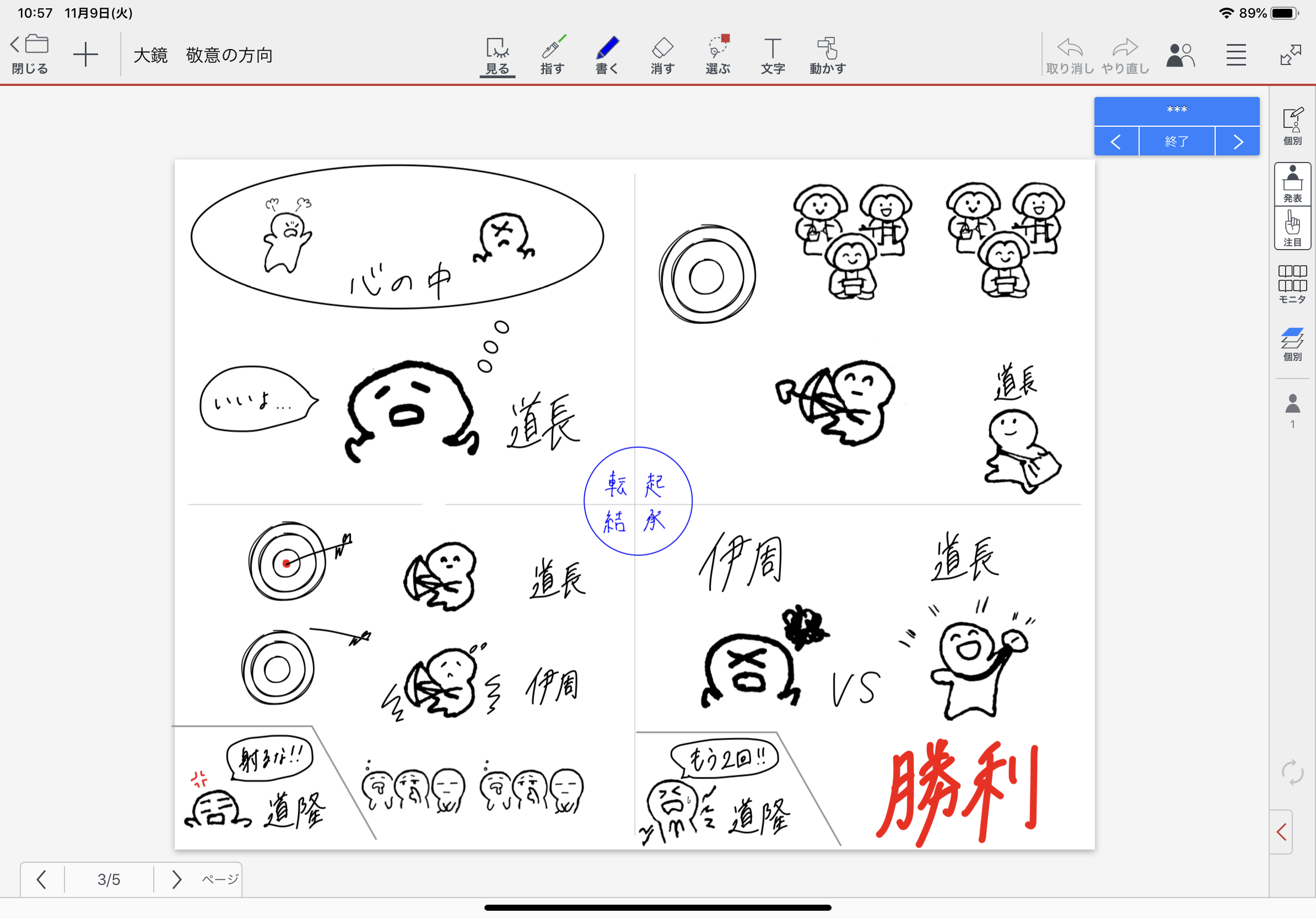The image size is (1316, 919).
Task: Select the 文字 text tool
Action: coord(773,56)
